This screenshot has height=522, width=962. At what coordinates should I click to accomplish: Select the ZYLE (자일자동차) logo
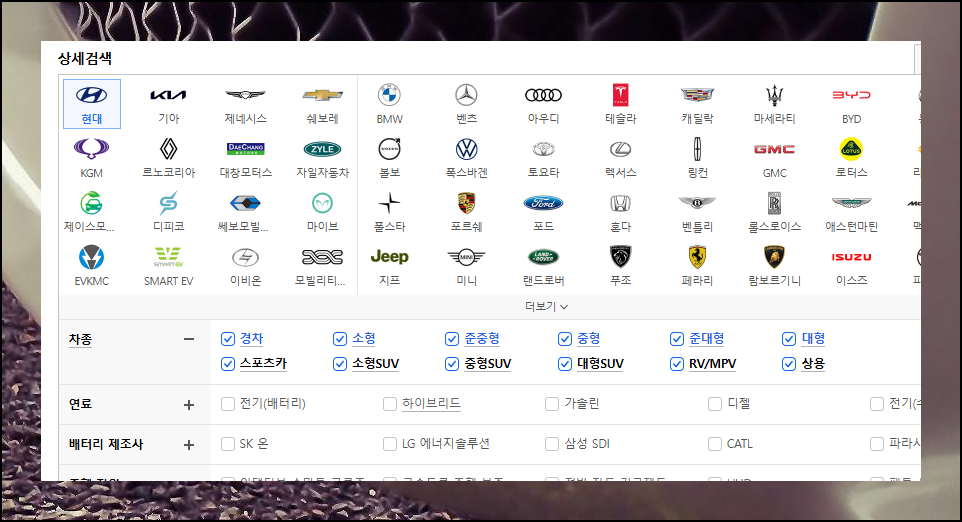[323, 149]
